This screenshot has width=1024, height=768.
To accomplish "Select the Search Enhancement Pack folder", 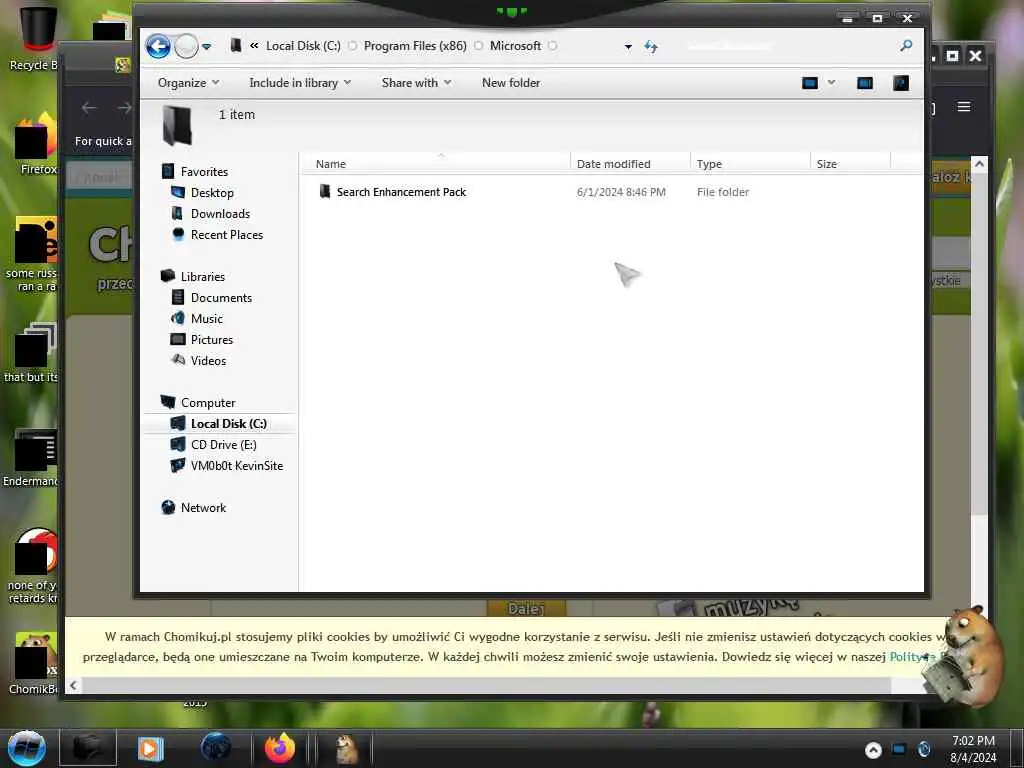I will (401, 192).
